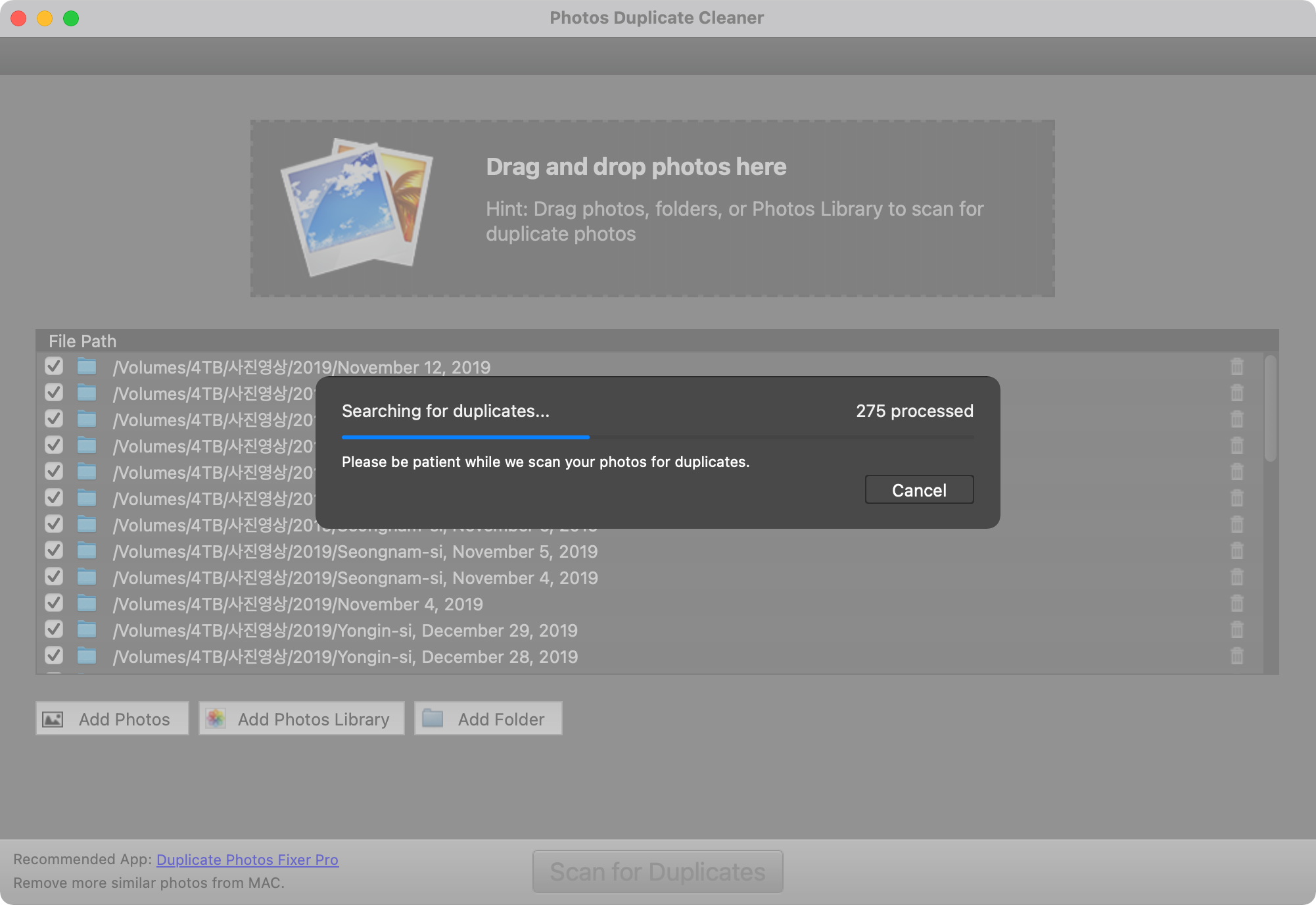
Task: Click Add Photos button
Action: tap(112, 719)
